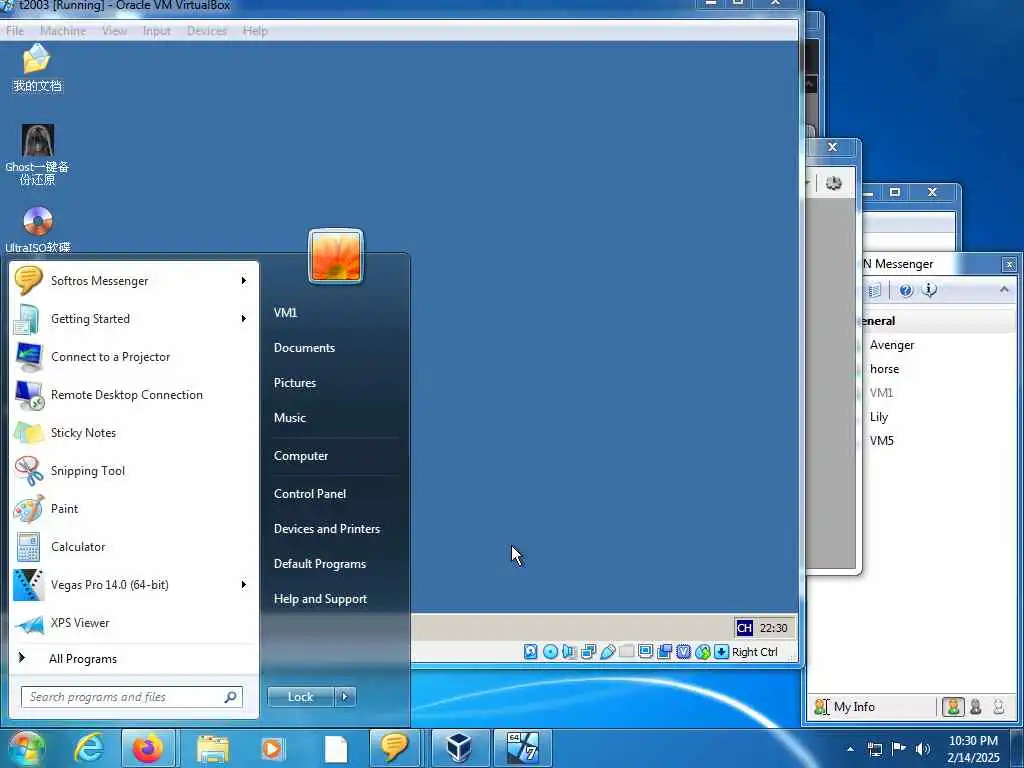Viewport: 1024px width, 768px height.
Task: Click the Messenger help question mark icon
Action: [x=906, y=290]
